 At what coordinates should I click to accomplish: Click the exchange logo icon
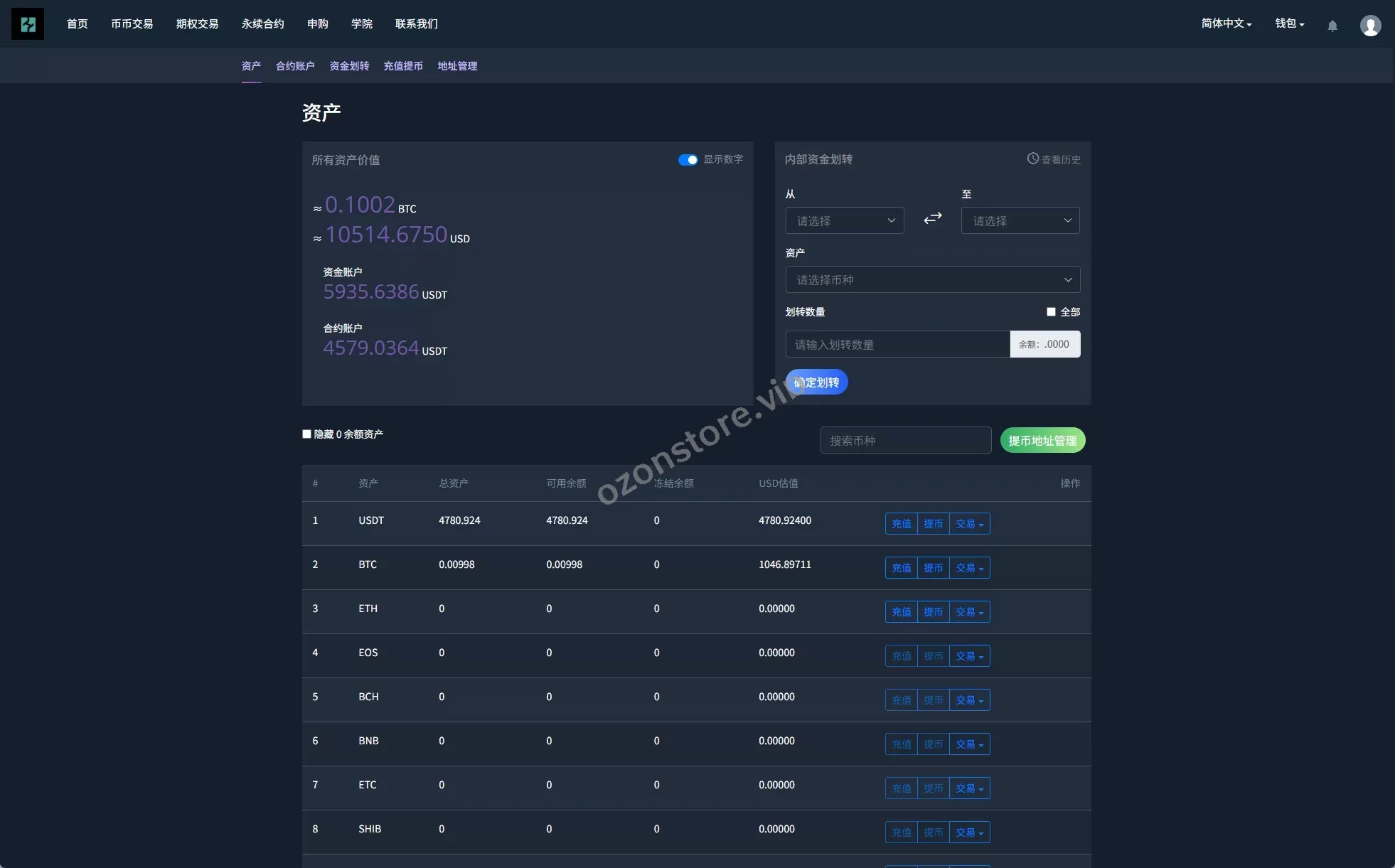(28, 24)
